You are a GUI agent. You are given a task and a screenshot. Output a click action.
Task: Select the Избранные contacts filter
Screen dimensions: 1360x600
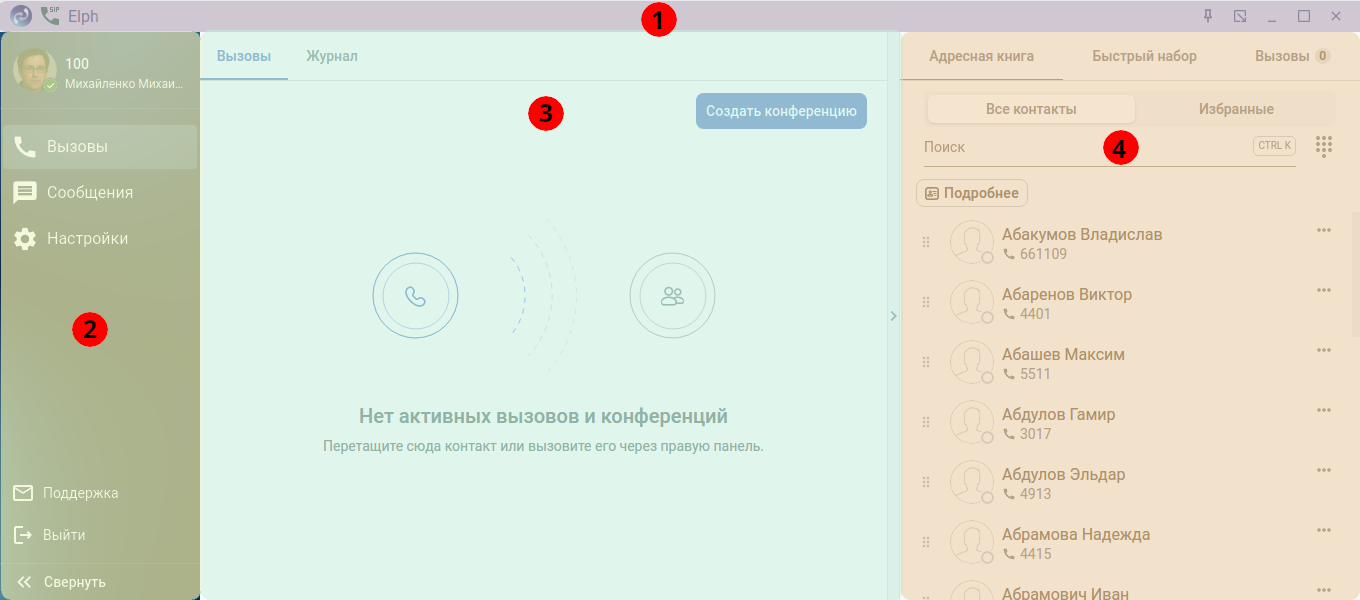pos(1236,109)
